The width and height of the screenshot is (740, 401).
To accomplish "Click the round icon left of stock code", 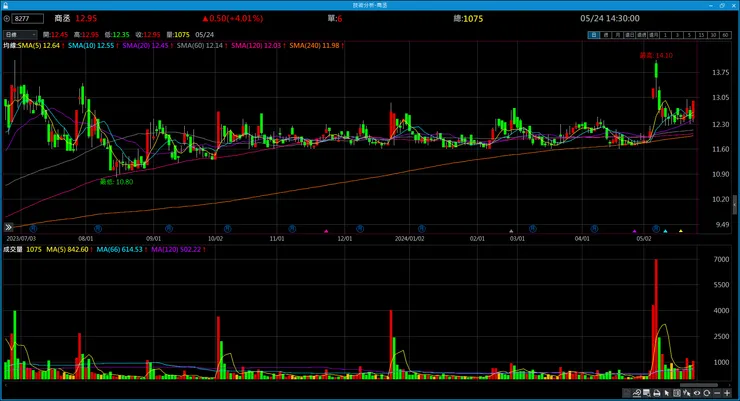I will [7, 19].
